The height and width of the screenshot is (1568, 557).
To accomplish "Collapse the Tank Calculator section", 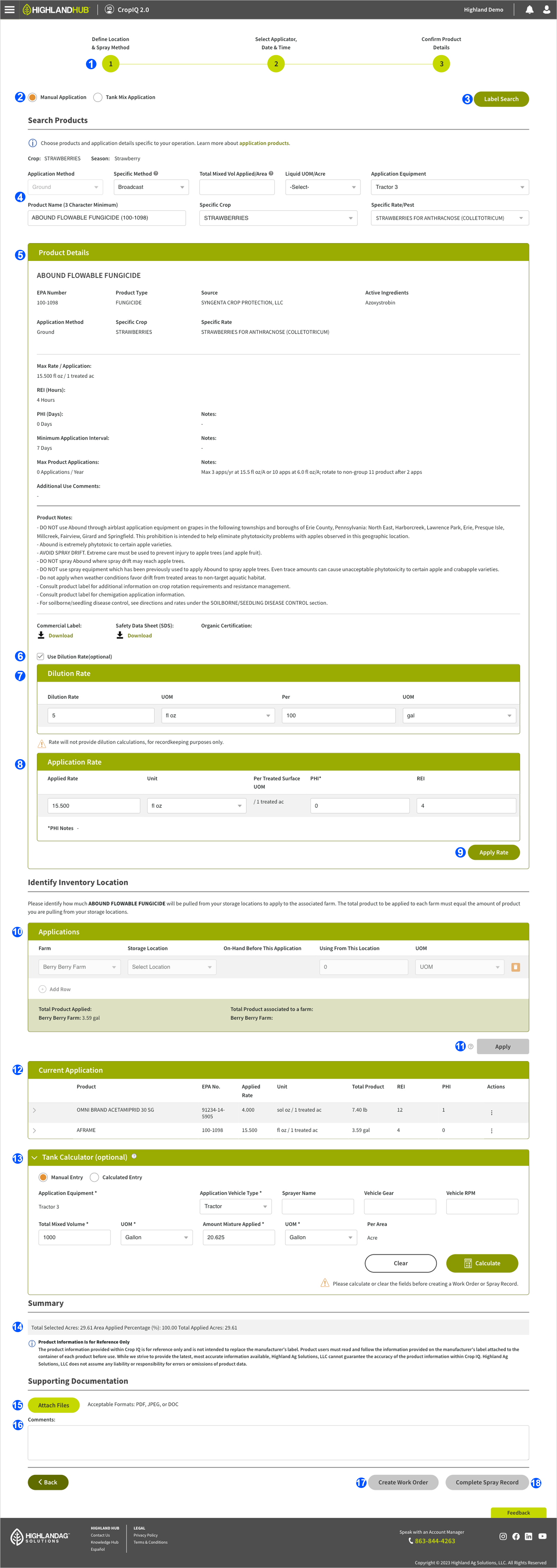I will pos(35,1157).
